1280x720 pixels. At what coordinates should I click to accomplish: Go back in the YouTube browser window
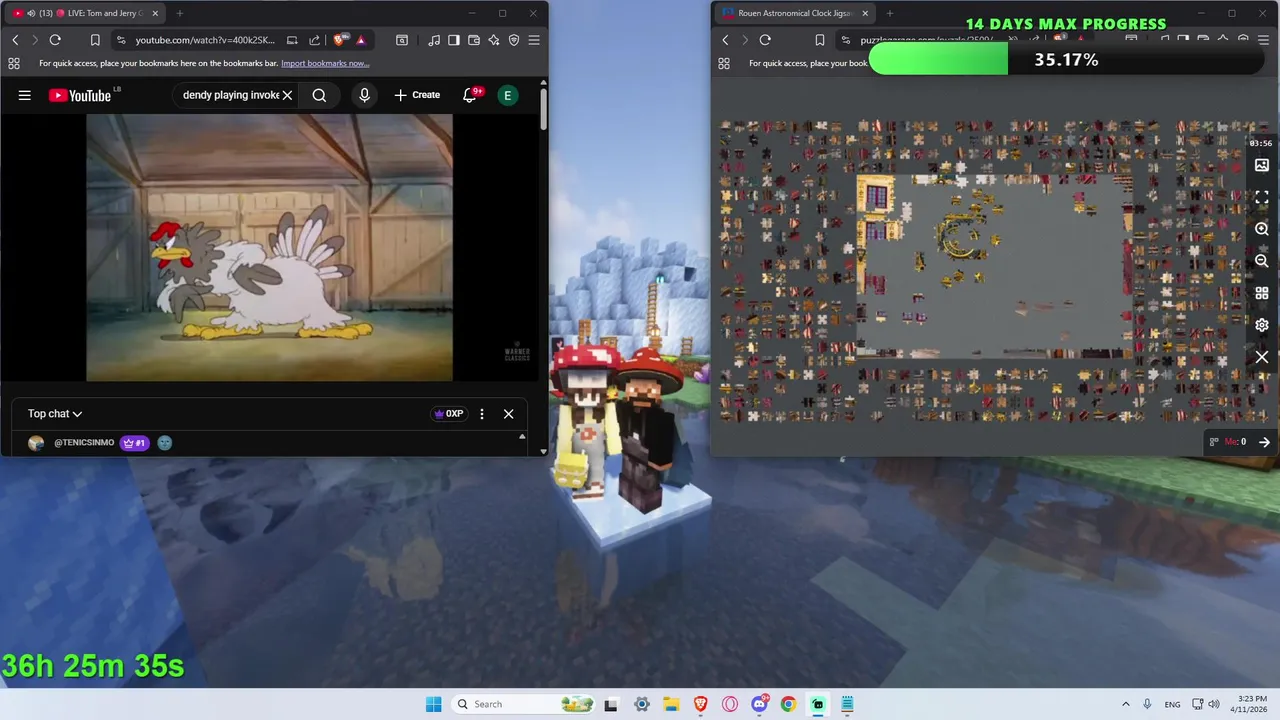(15, 40)
